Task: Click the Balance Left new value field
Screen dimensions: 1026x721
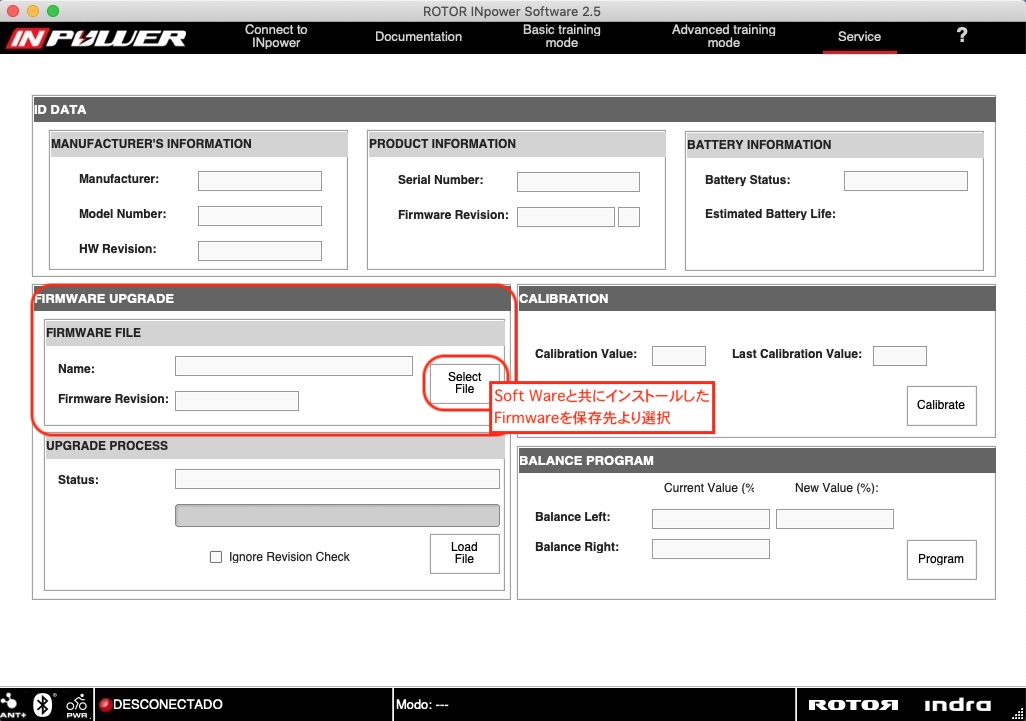Action: tap(834, 519)
